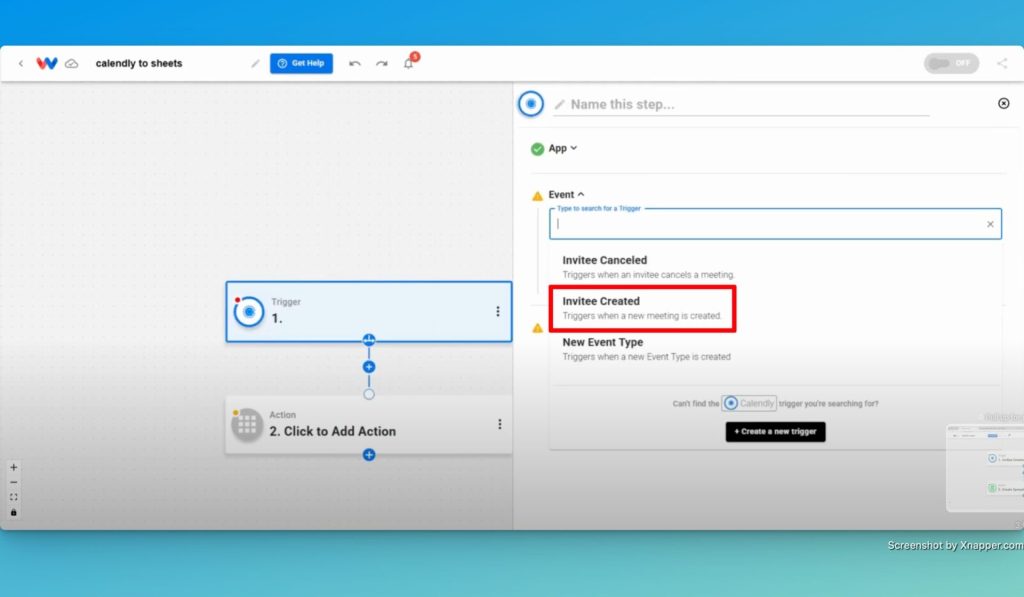
Task: Click the Calendly icon in panel header
Action: 531,104
